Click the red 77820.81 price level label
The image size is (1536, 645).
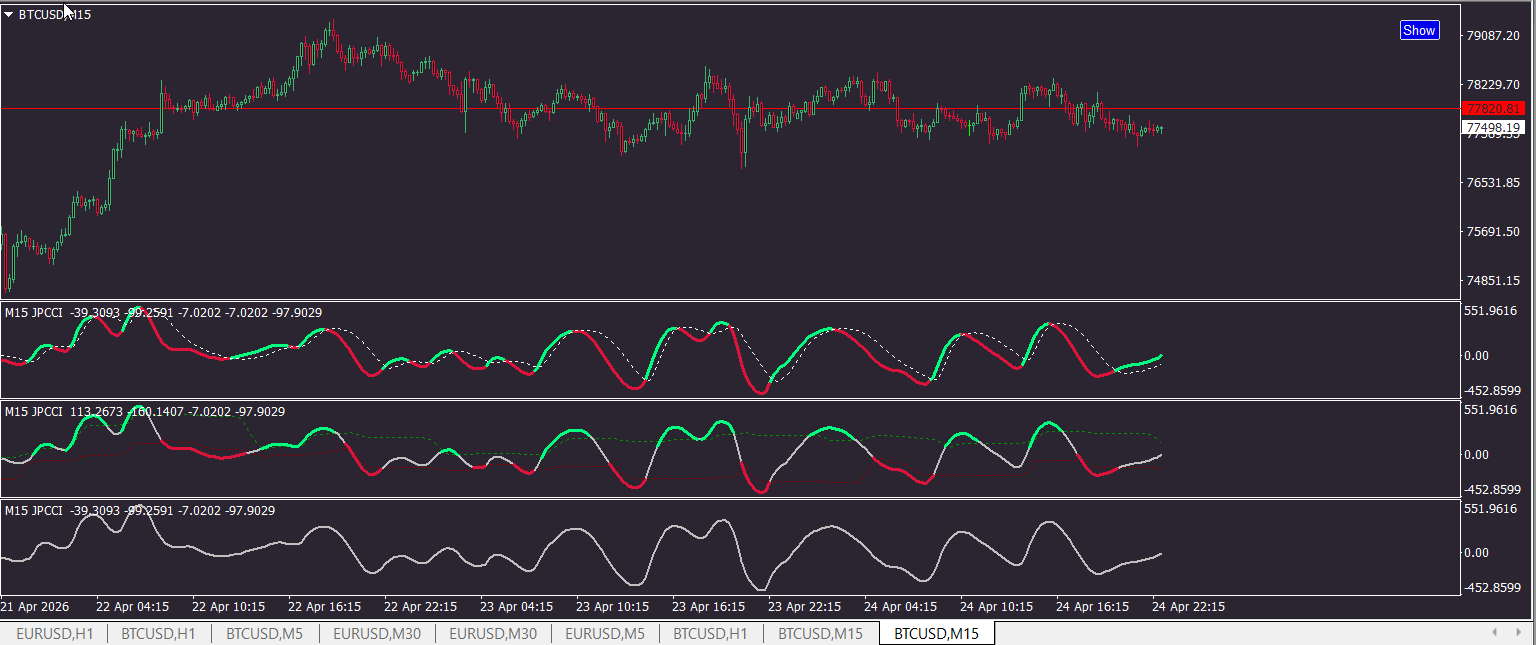coord(1493,108)
